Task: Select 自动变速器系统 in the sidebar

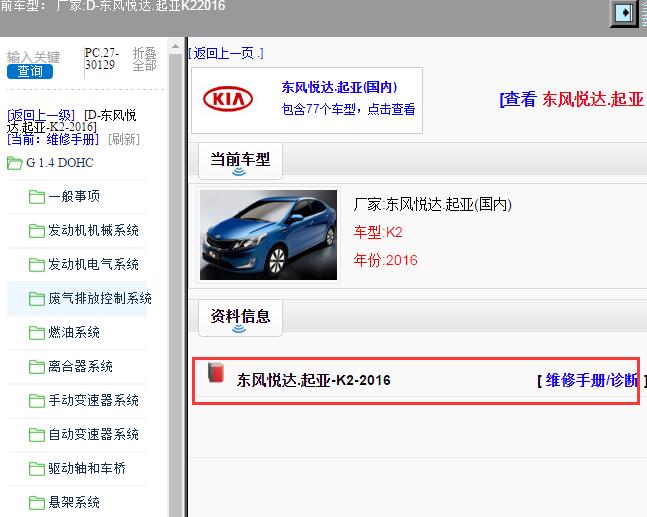Action: (93, 434)
